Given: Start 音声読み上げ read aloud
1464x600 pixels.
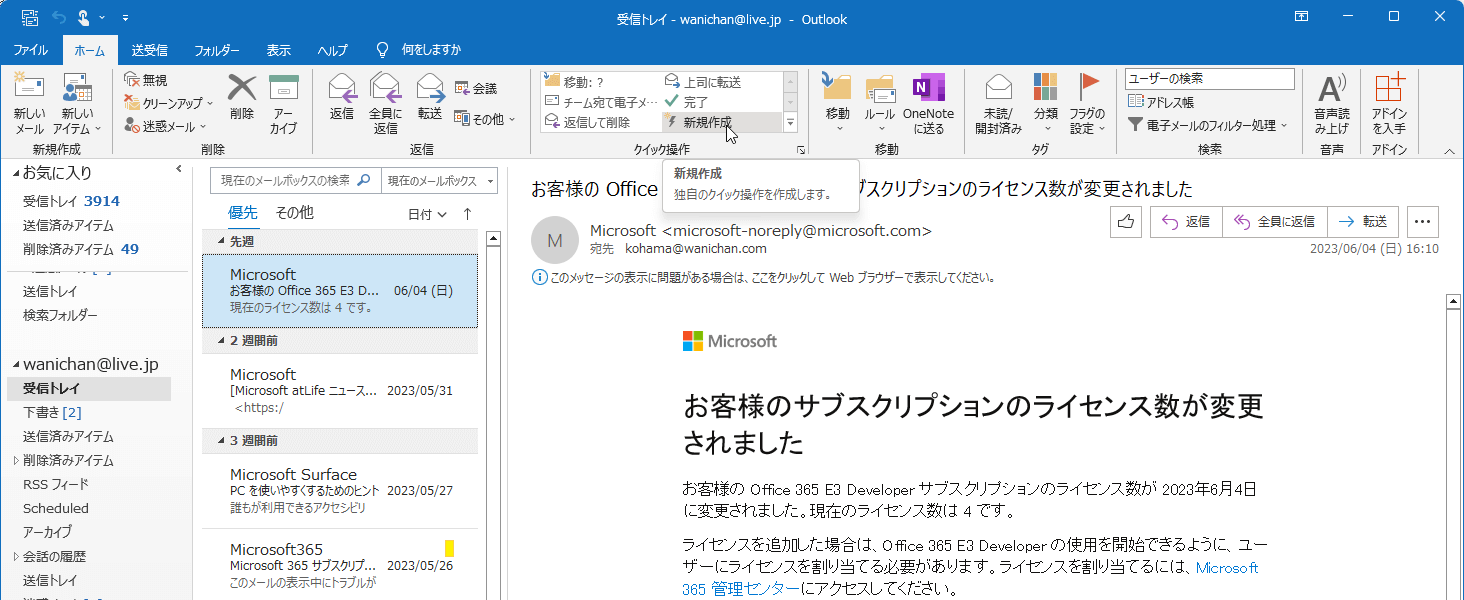Looking at the screenshot, I should click(x=1331, y=104).
